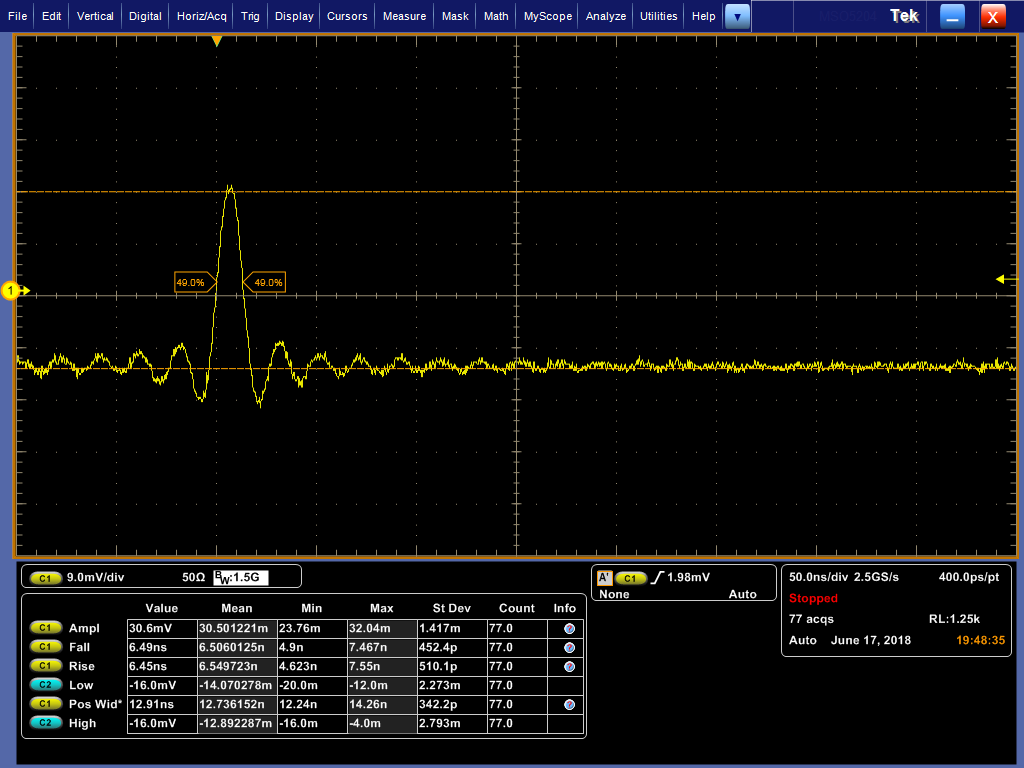
Task: Click the left 49.0% cursor label
Action: [x=192, y=283]
